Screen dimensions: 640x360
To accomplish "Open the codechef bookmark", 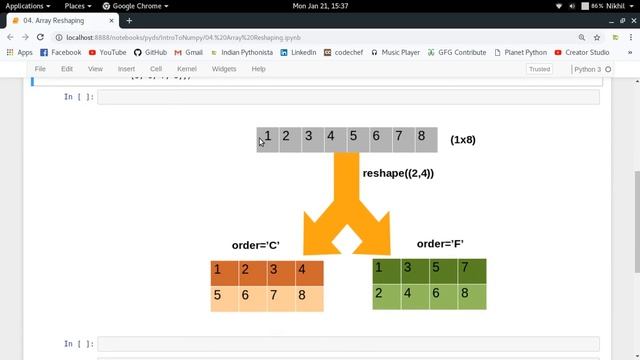I will pyautogui.click(x=343, y=52).
